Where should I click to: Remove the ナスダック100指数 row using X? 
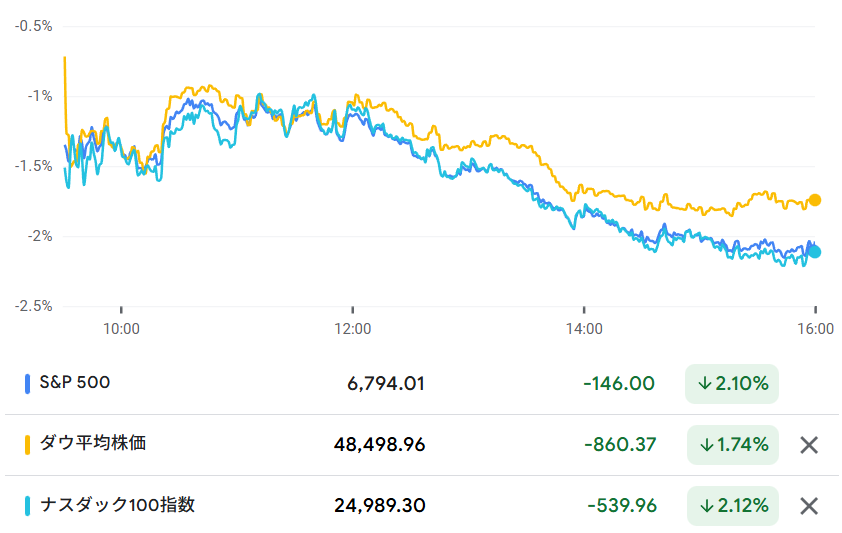[809, 506]
